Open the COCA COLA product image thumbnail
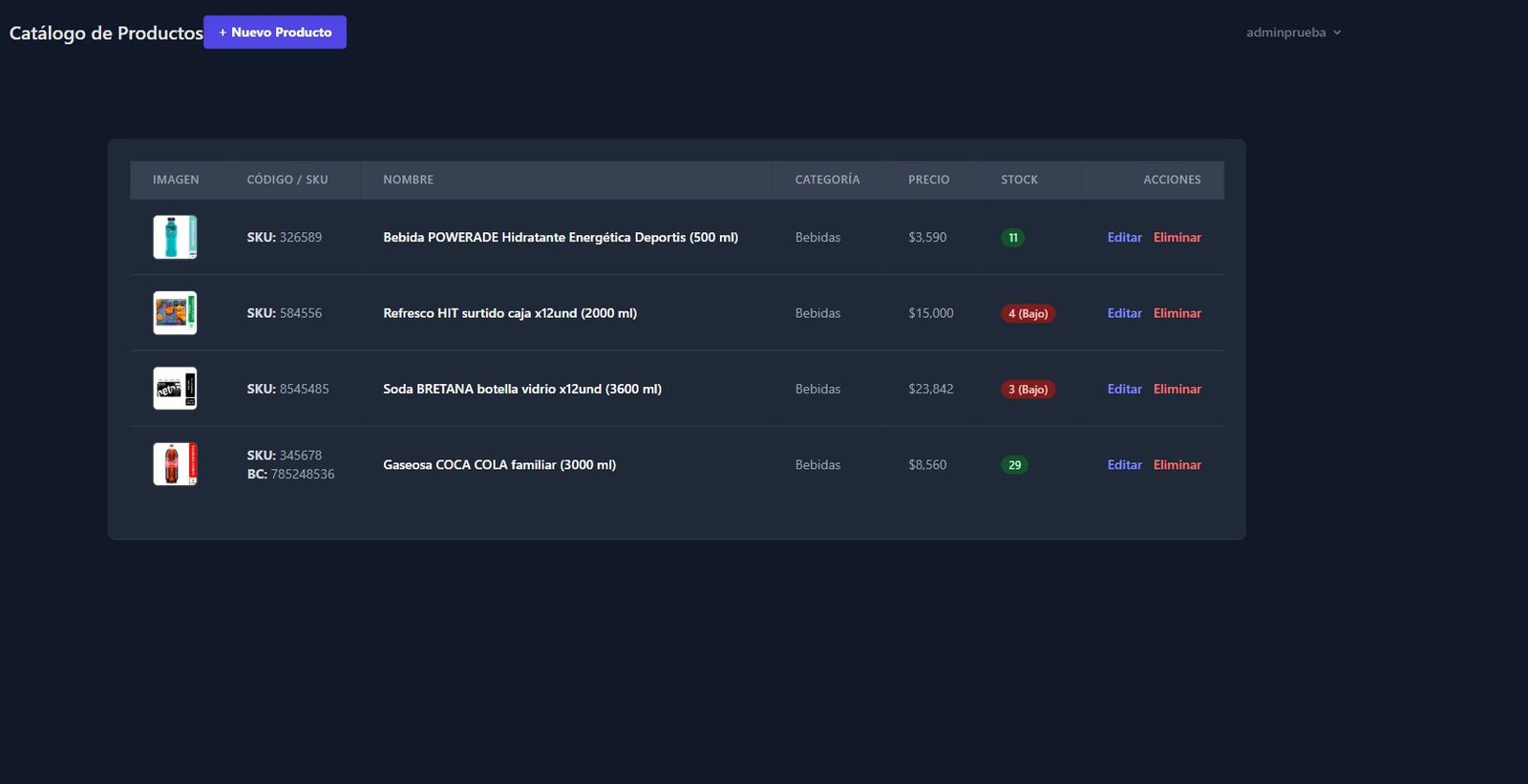The height and width of the screenshot is (784, 1528). coord(175,464)
